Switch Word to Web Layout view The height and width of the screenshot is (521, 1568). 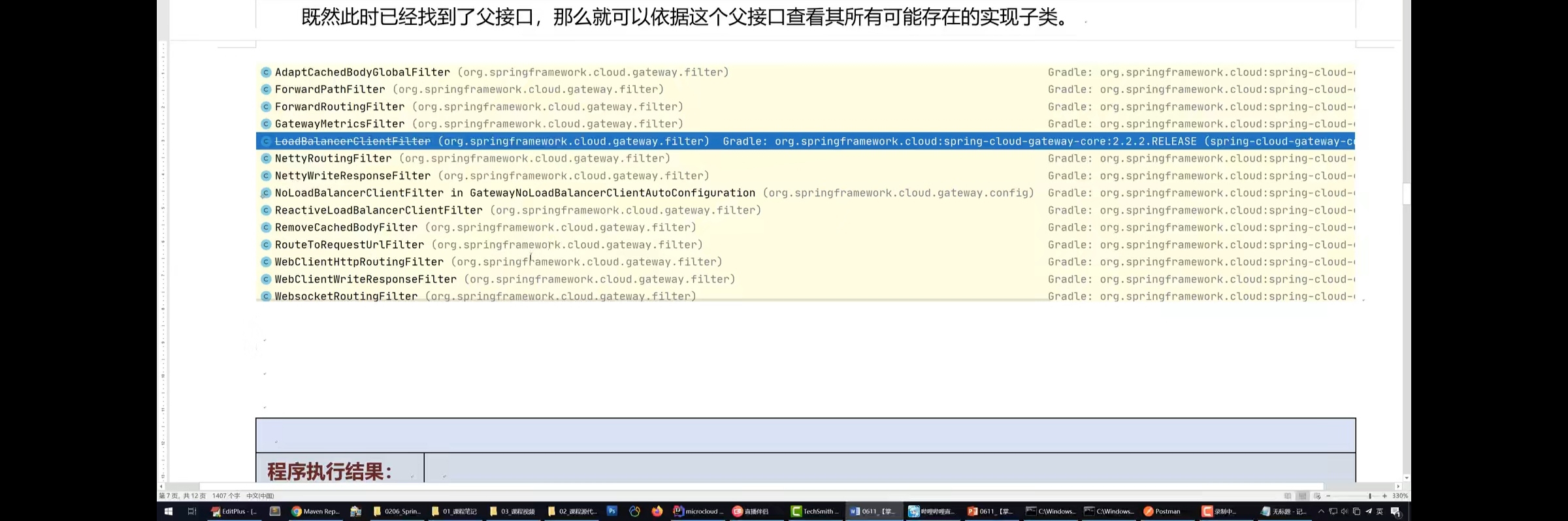pyautogui.click(x=1317, y=496)
